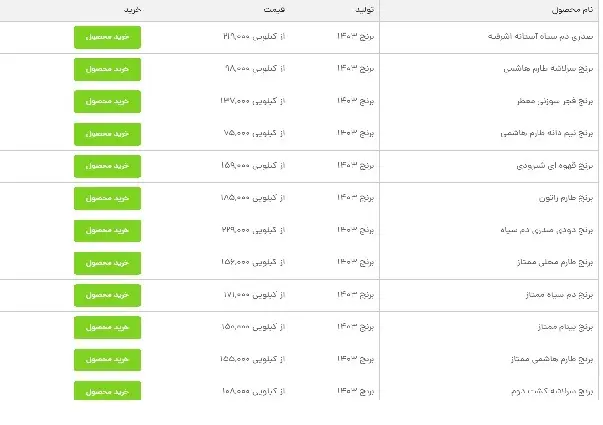The height and width of the screenshot is (425, 603).
Task: Click the خرید column header
Action: click(x=132, y=9)
